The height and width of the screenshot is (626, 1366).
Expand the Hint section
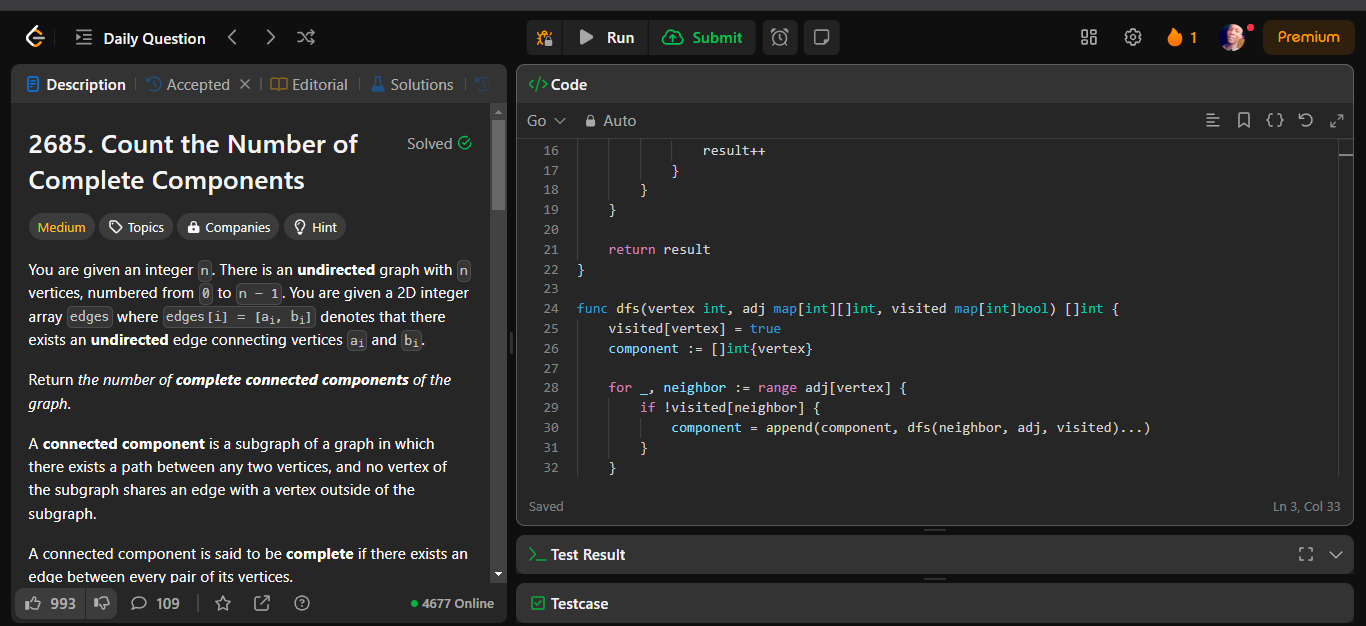(x=314, y=227)
